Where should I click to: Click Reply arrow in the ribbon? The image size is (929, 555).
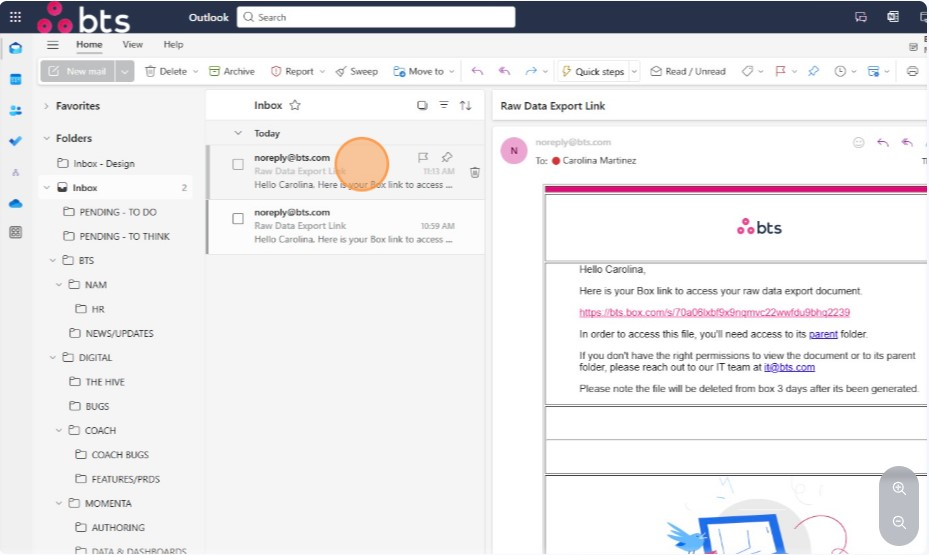(x=477, y=71)
